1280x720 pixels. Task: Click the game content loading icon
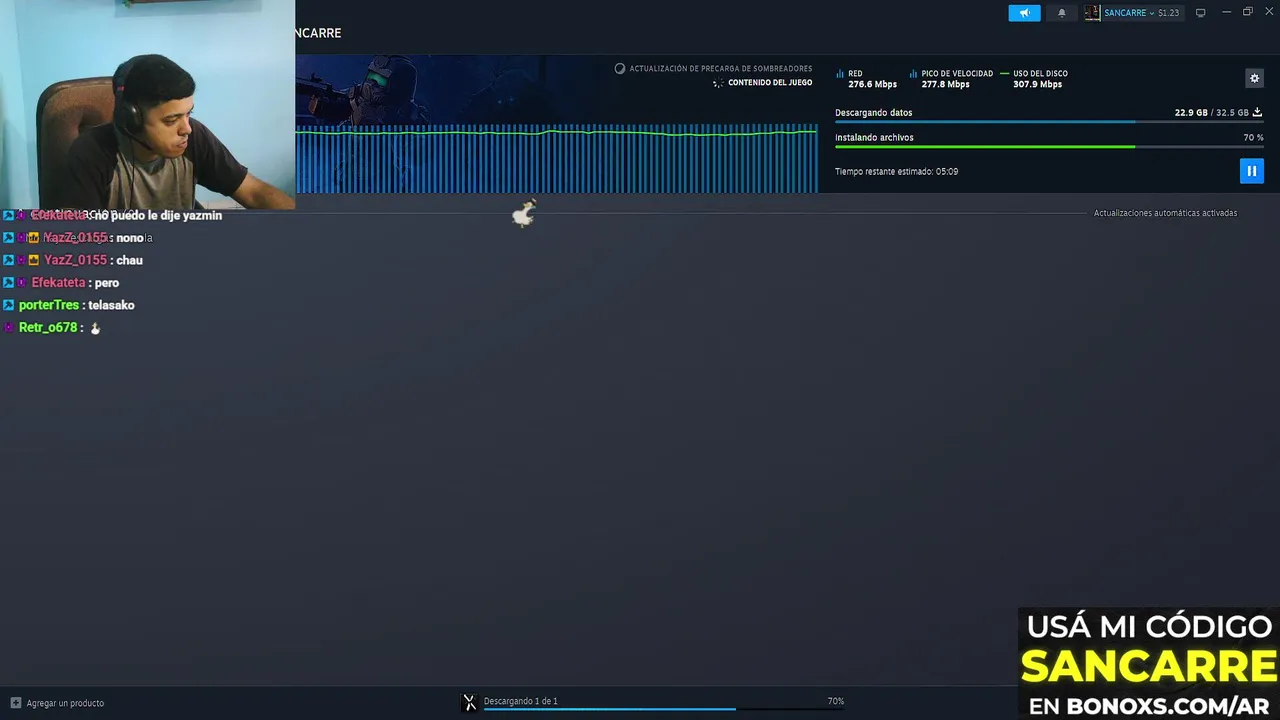pos(718,83)
